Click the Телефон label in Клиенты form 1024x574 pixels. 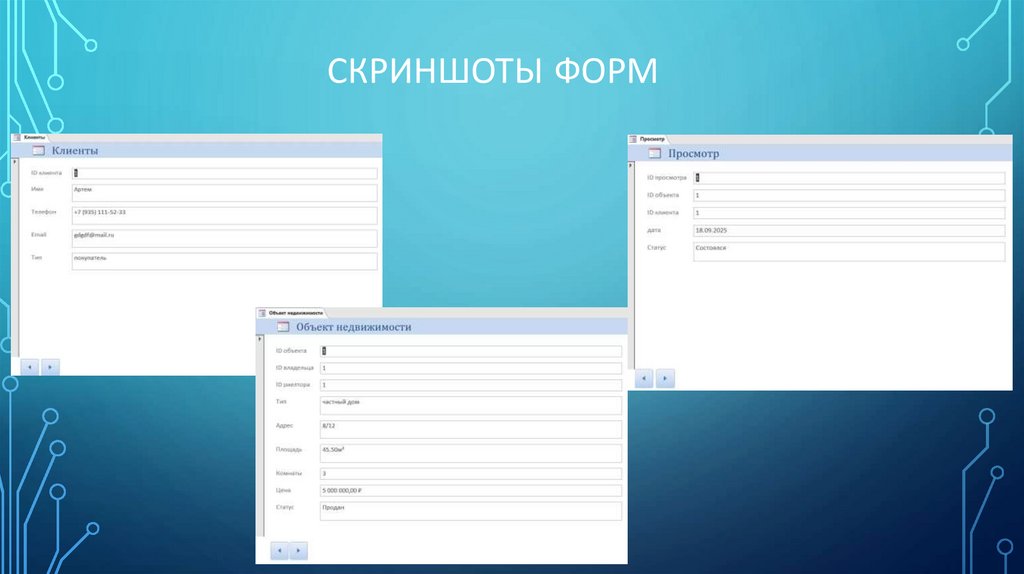click(x=44, y=212)
